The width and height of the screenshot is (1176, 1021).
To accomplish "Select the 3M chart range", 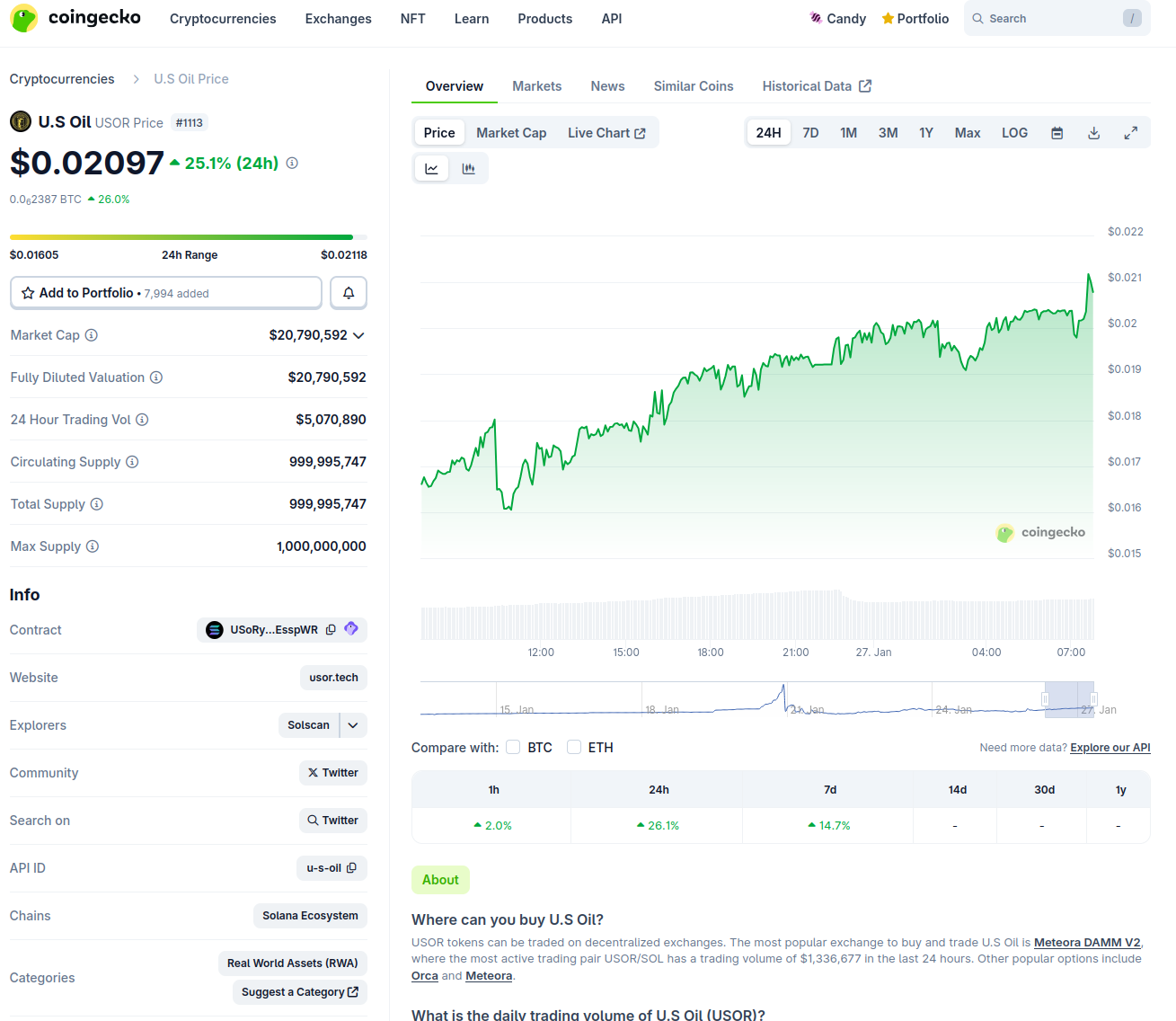I will 888,133.
